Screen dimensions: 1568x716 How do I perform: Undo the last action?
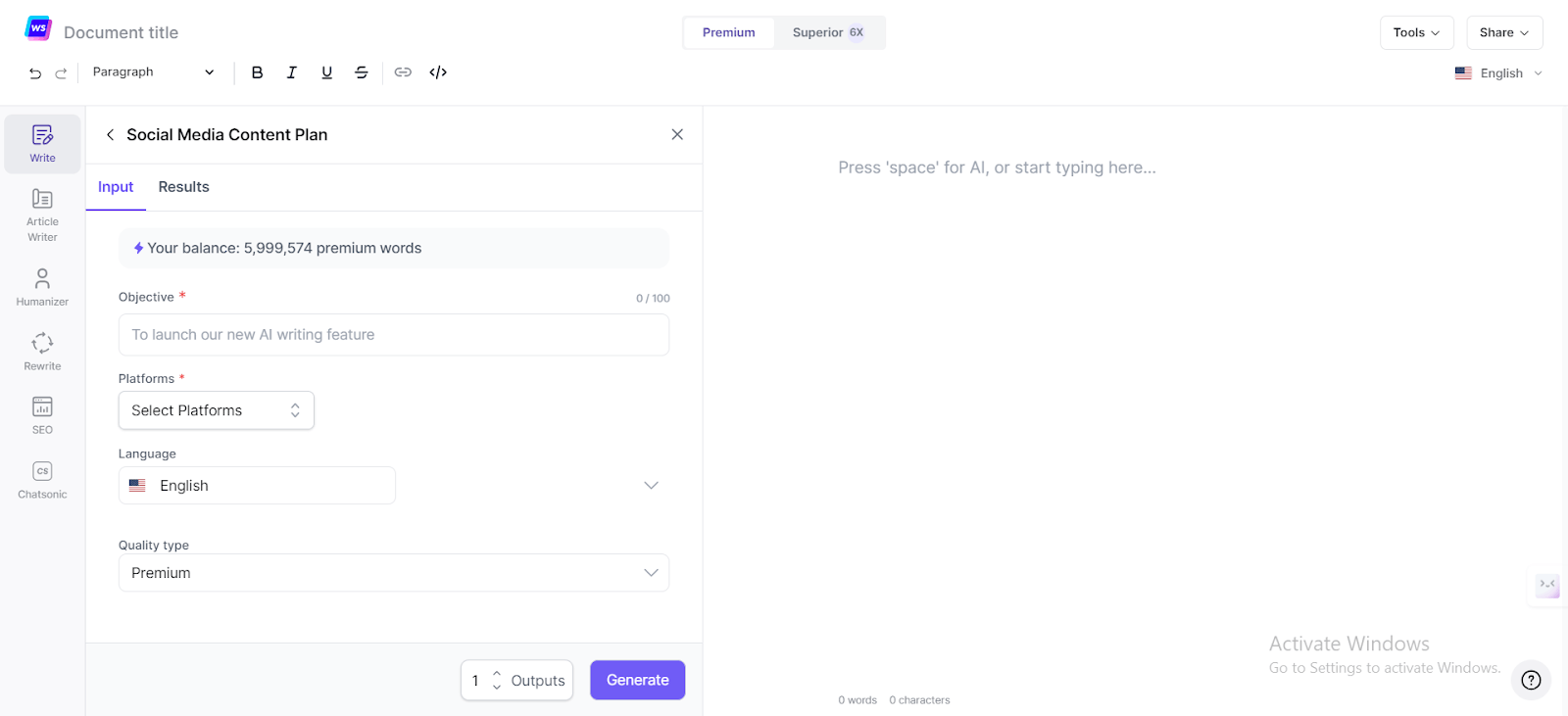coord(35,72)
